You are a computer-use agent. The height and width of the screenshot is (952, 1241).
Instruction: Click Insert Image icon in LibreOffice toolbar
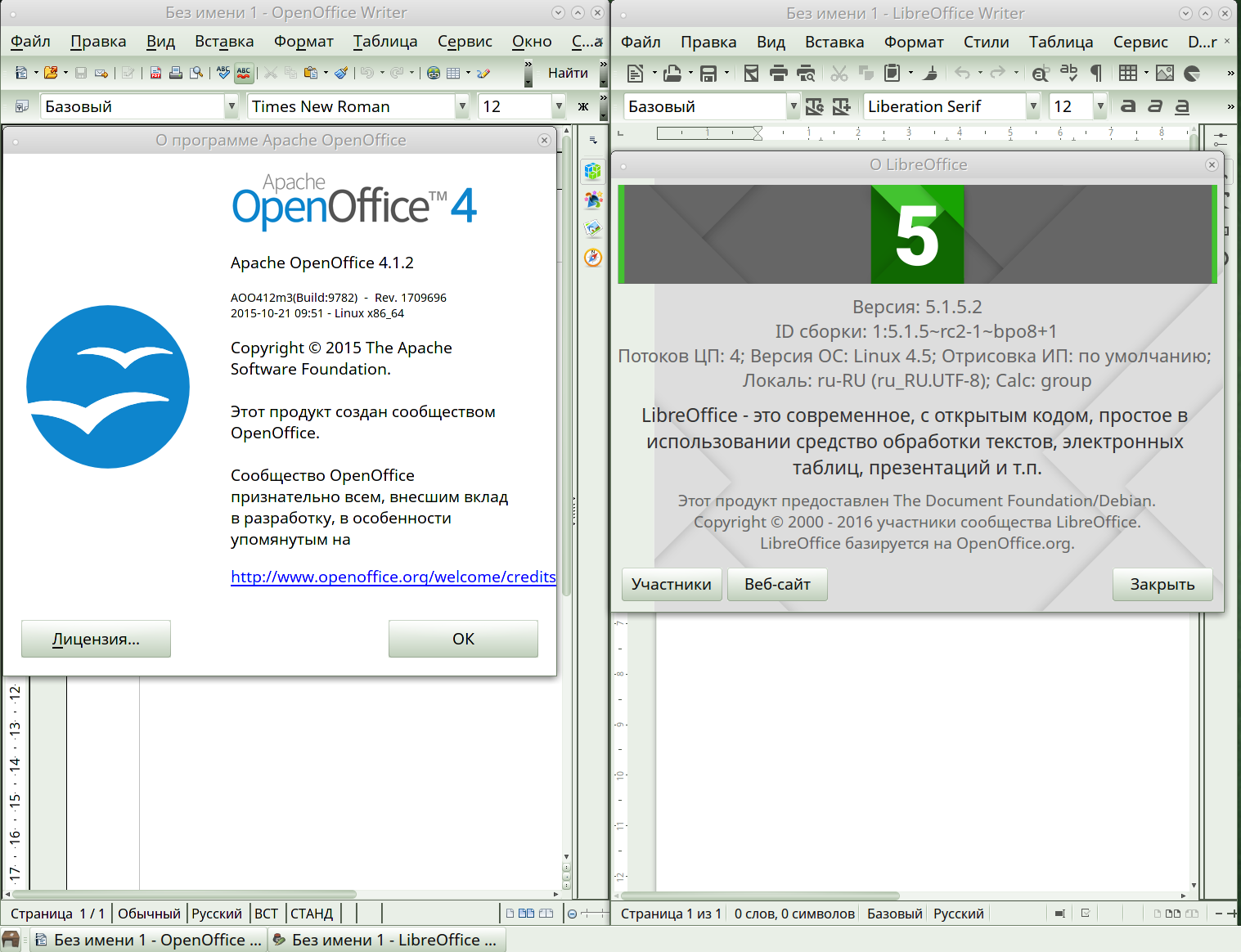coord(1165,74)
